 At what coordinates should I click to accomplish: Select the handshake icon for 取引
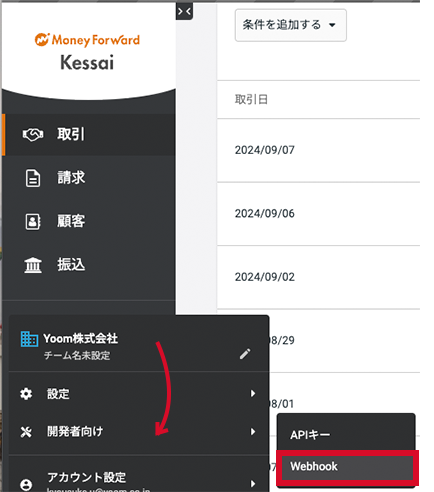pos(33,135)
